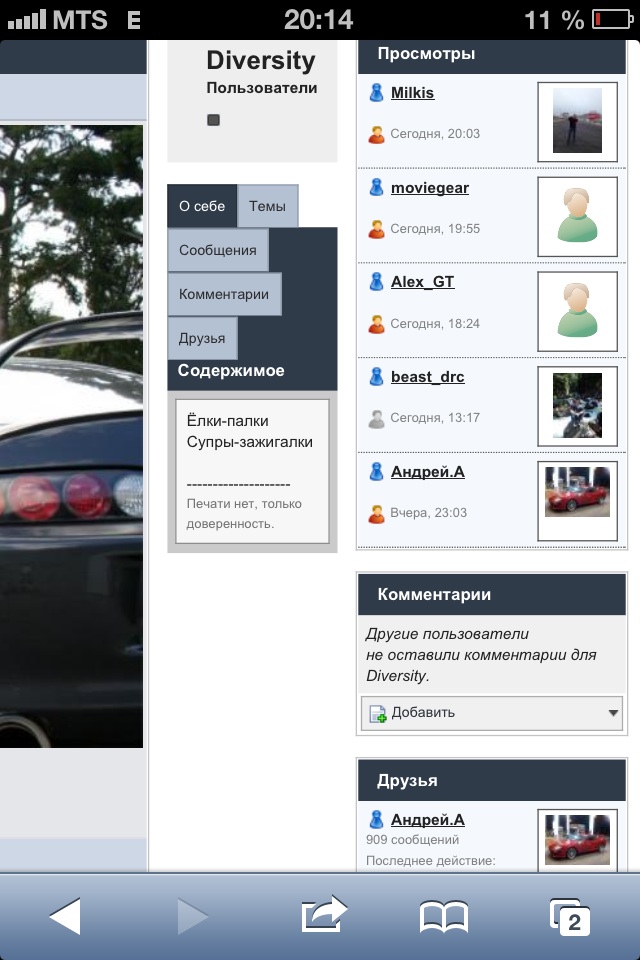Open the Сообщения tab
Viewport: 640px width, 960px height.
(x=217, y=250)
